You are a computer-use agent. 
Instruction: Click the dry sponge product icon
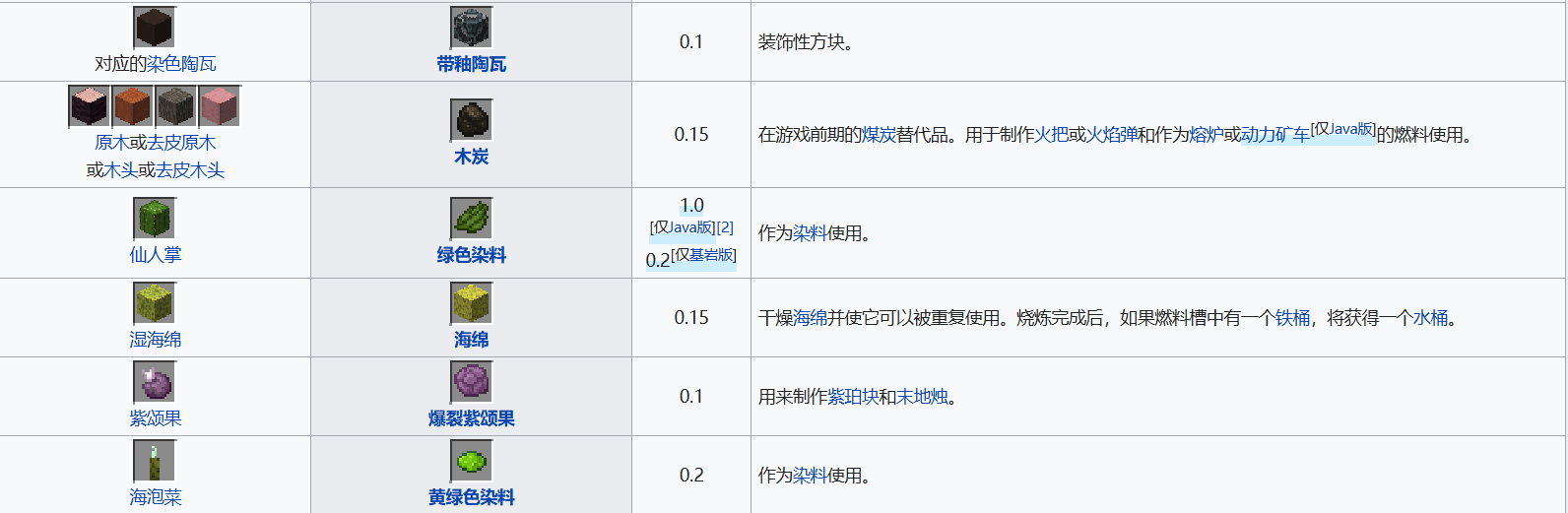(x=471, y=303)
